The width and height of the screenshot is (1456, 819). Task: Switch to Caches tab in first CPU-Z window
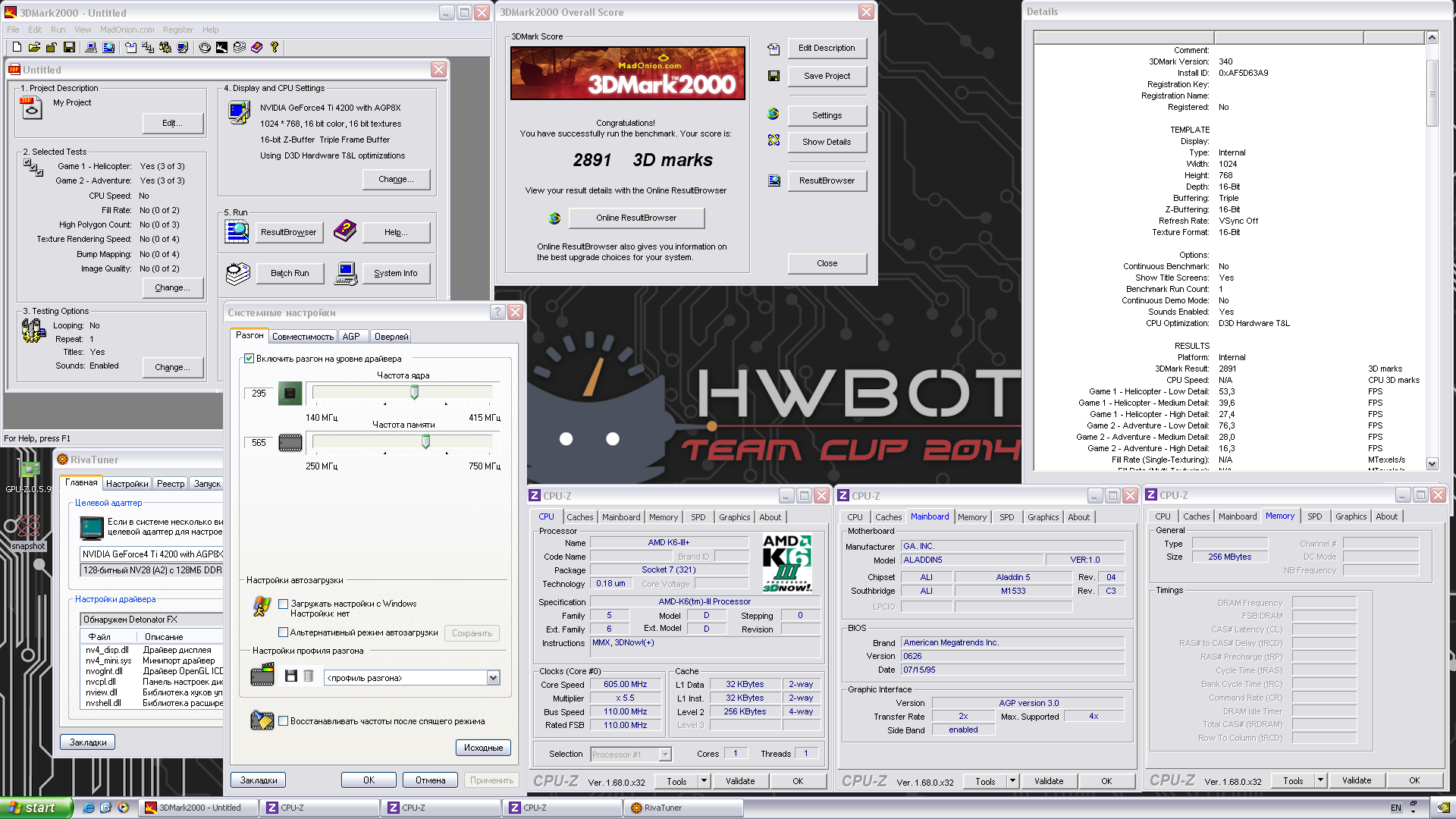pyautogui.click(x=580, y=517)
